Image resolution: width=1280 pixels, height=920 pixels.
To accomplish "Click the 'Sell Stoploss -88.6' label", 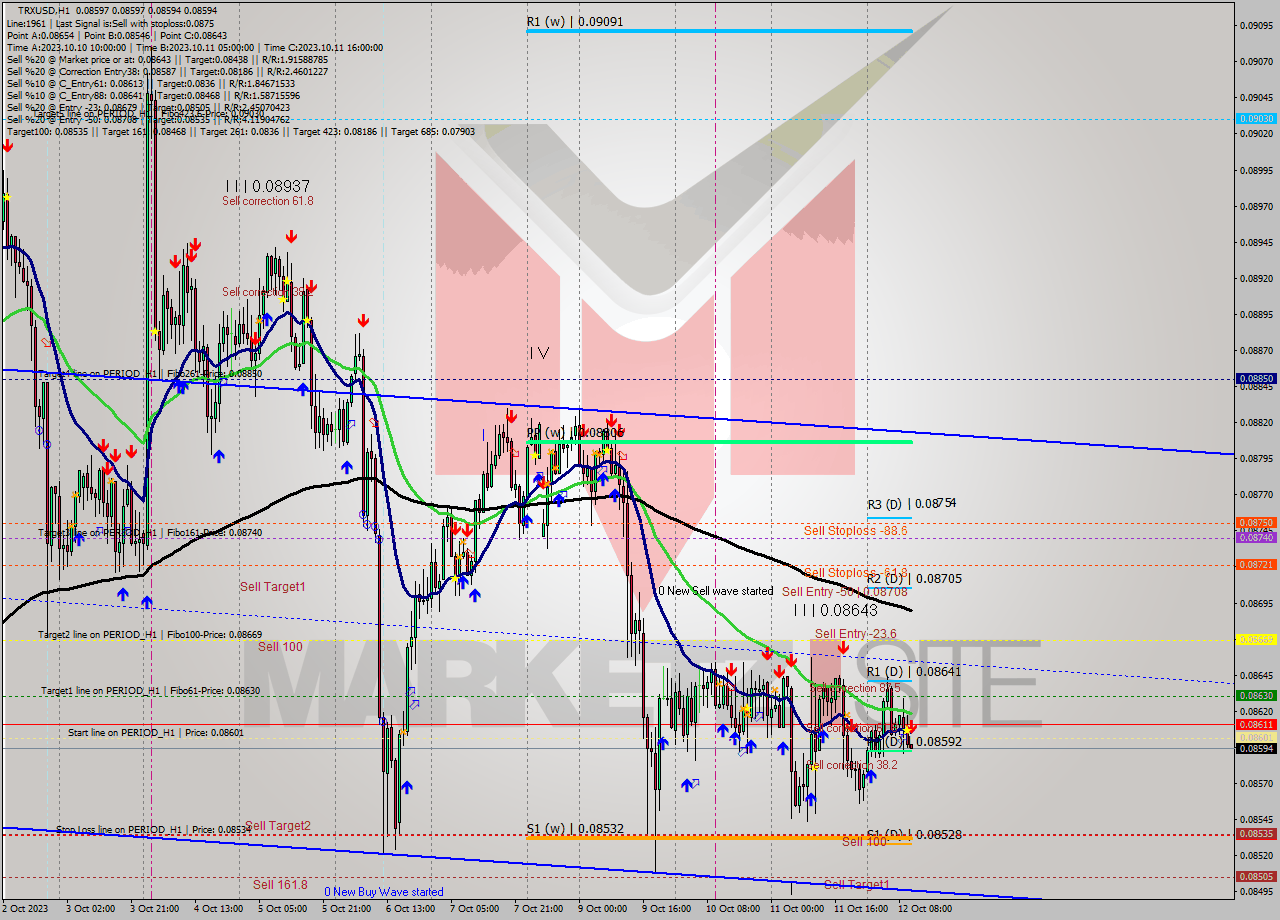I will (855, 530).
